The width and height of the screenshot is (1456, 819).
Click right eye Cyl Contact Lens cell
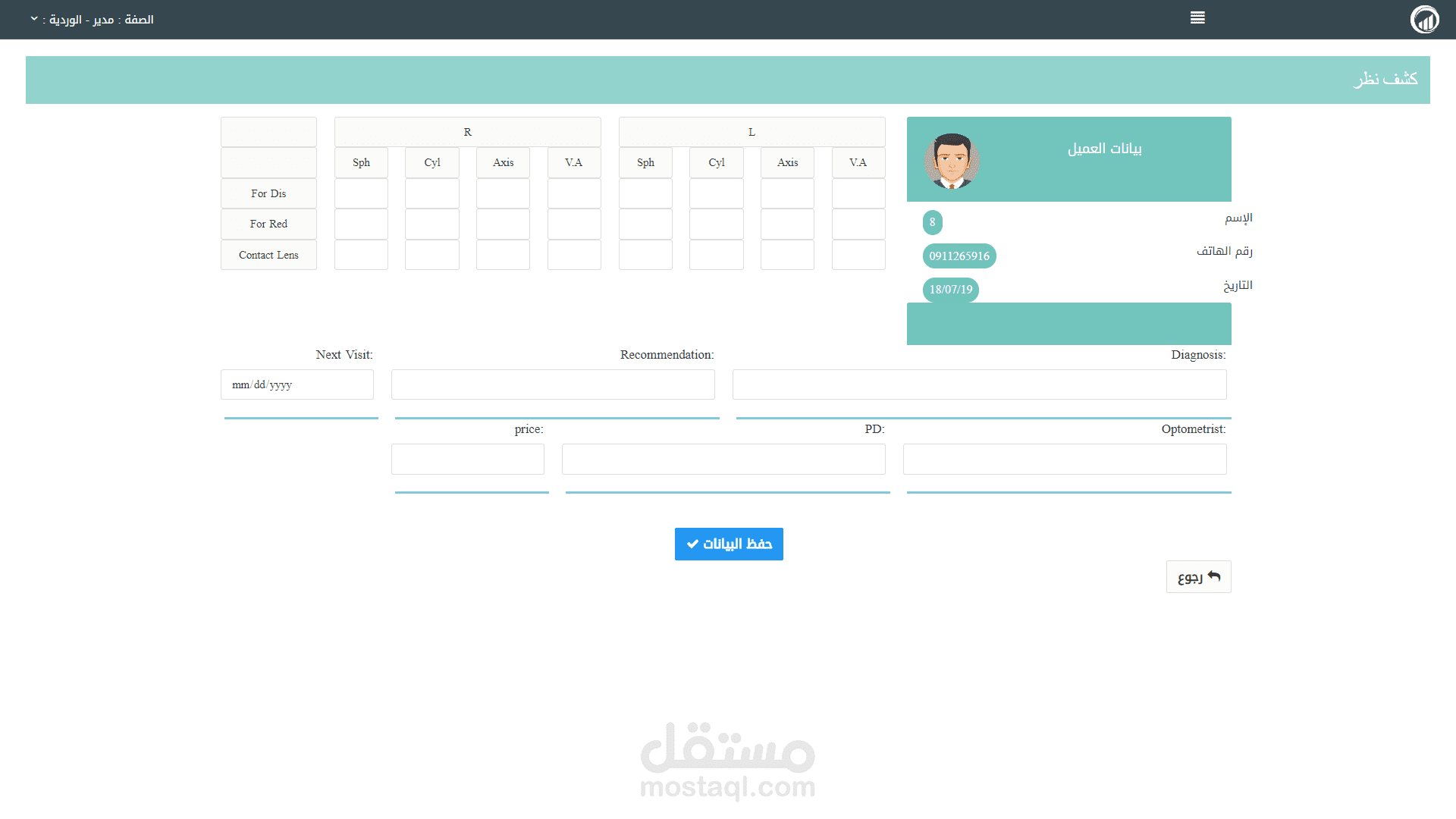pyautogui.click(x=431, y=255)
